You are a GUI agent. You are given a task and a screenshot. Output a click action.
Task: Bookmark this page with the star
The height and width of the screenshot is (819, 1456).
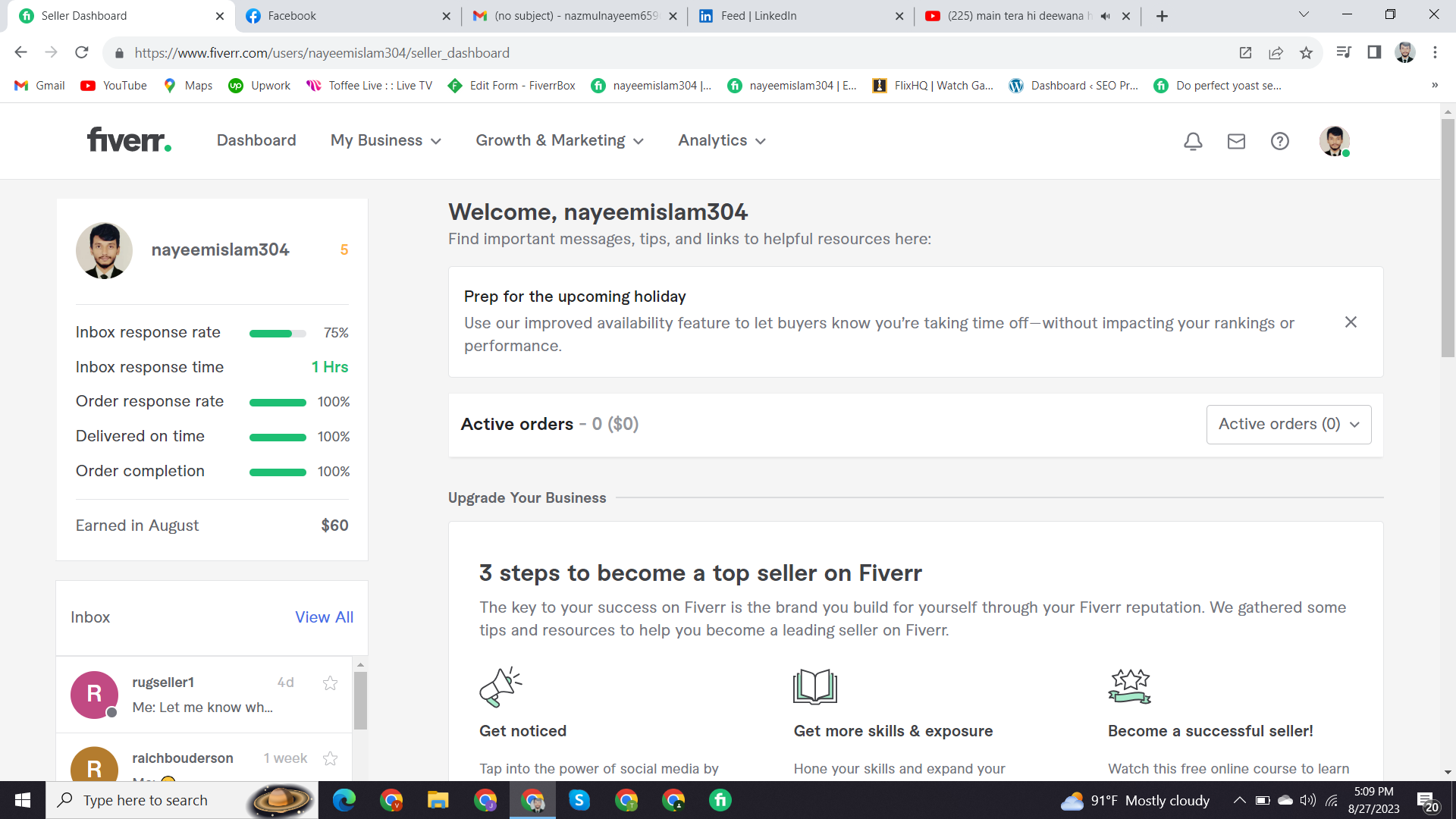(x=1306, y=52)
